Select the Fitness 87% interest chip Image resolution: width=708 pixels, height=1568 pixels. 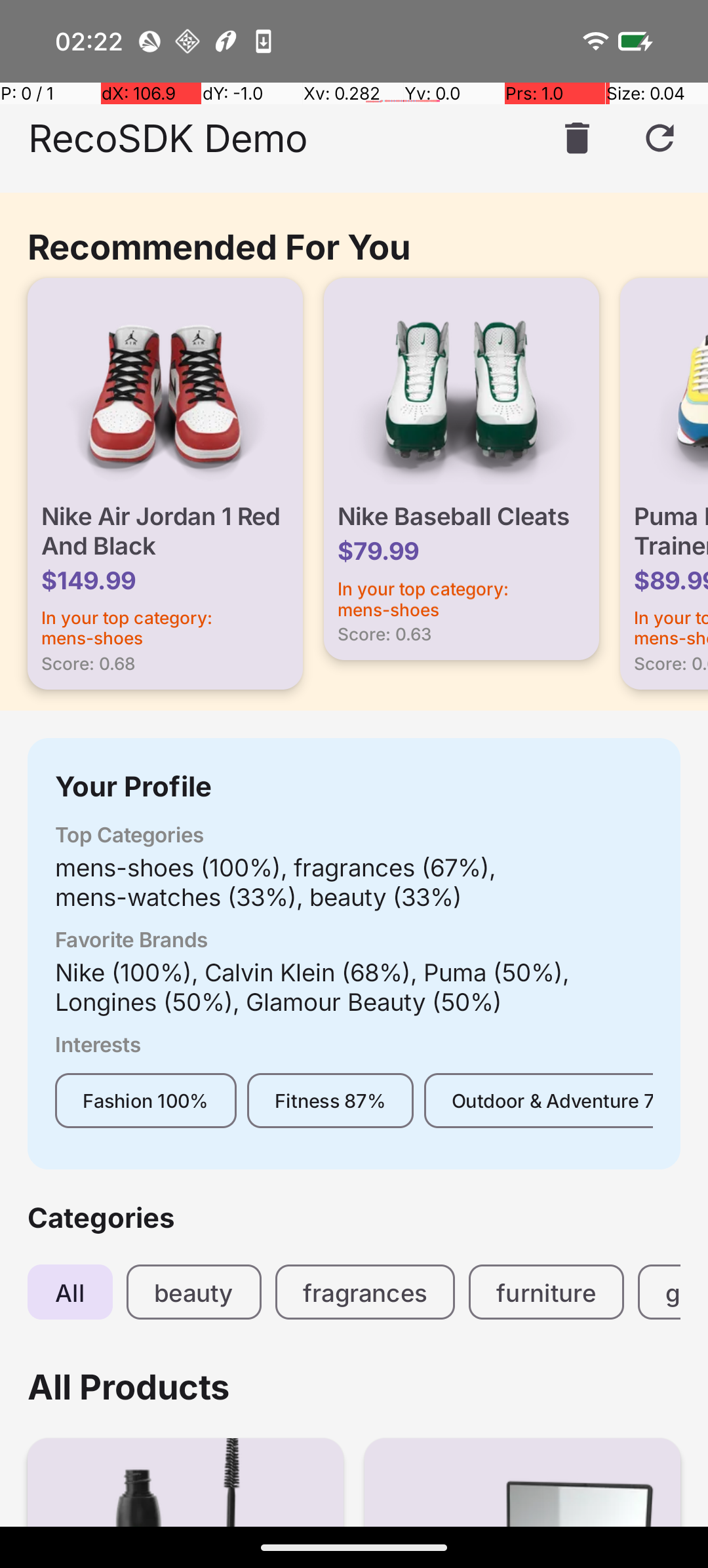(330, 1100)
